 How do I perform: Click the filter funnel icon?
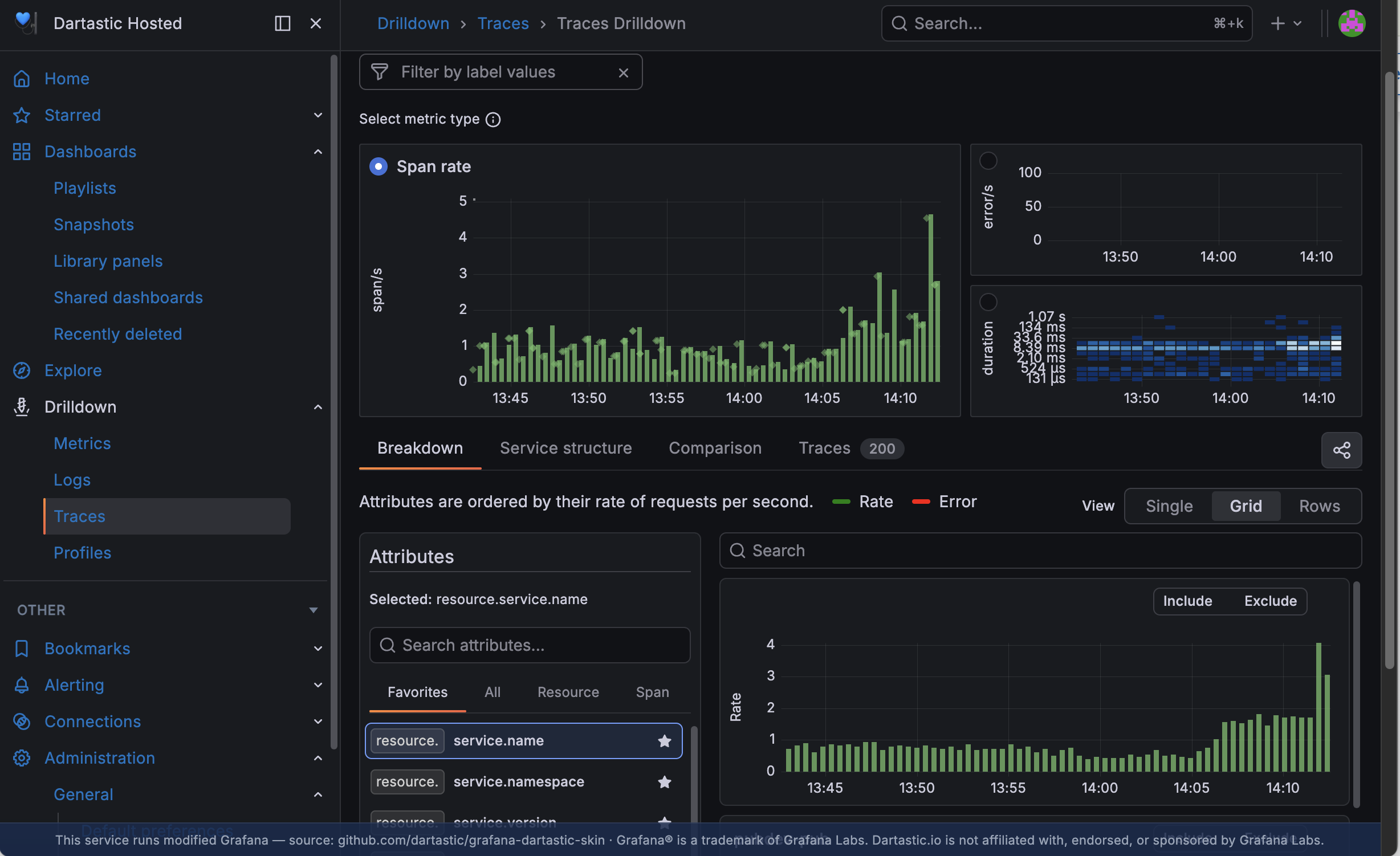click(380, 72)
